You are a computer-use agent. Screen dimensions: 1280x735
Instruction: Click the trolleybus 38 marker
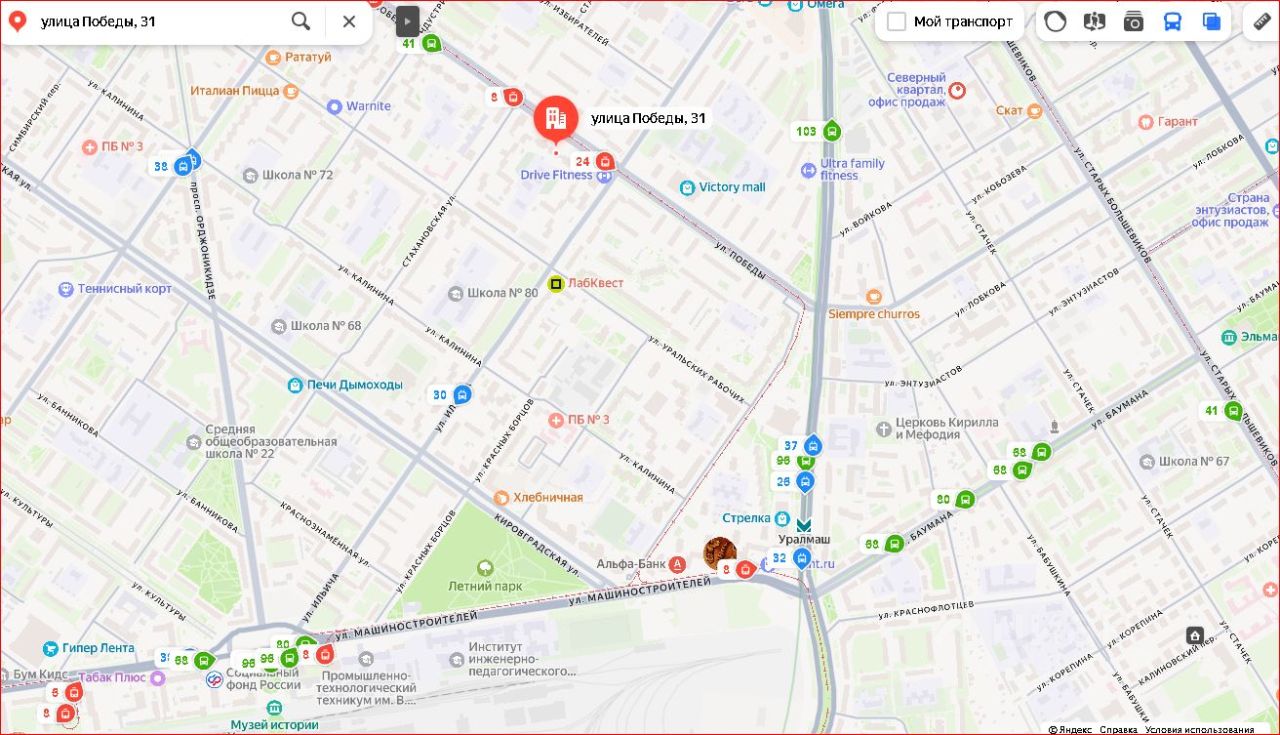(x=183, y=167)
